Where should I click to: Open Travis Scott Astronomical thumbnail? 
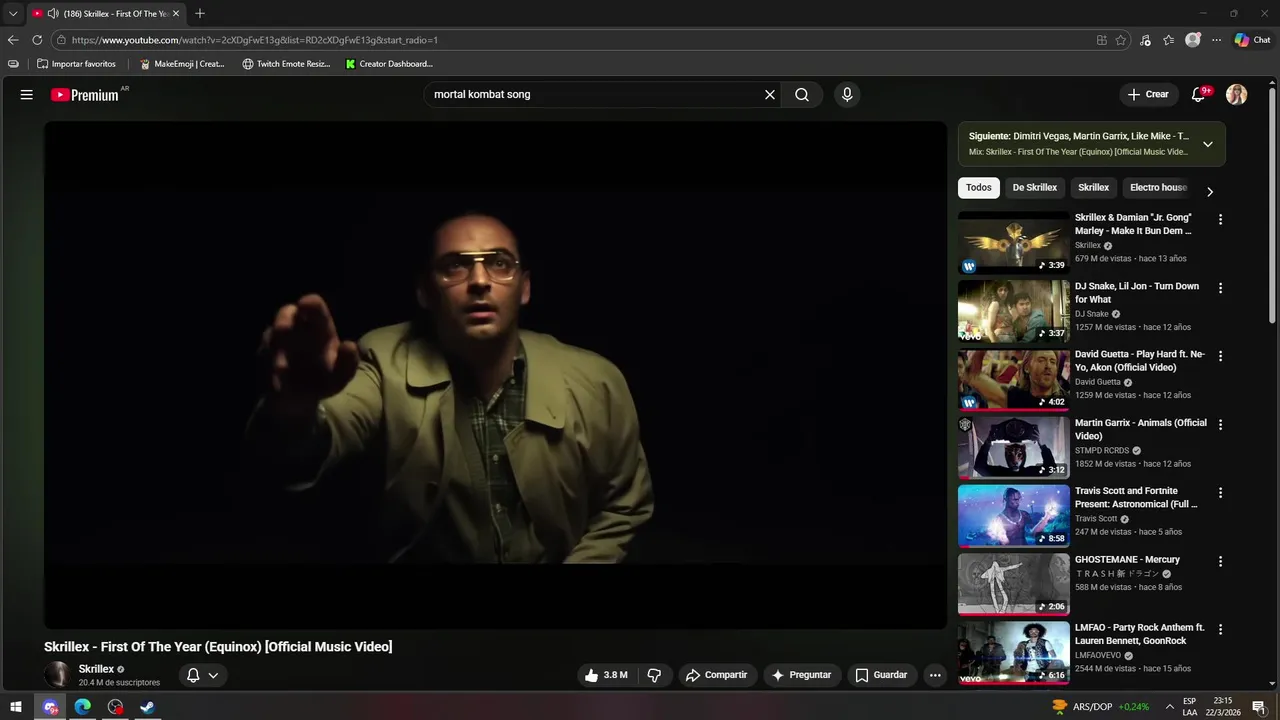tap(1014, 516)
